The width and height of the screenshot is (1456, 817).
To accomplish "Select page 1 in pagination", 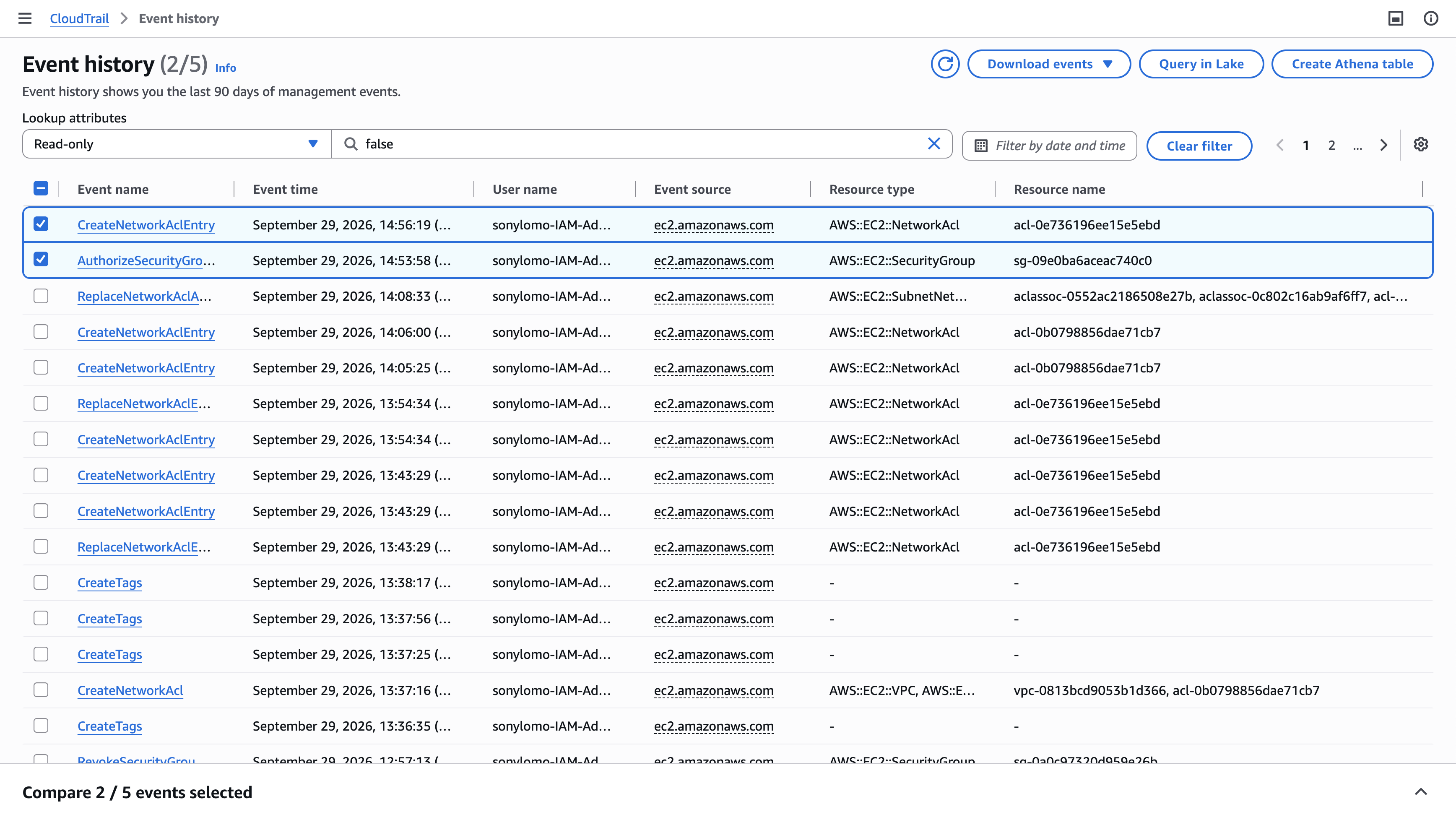I will pos(1305,145).
